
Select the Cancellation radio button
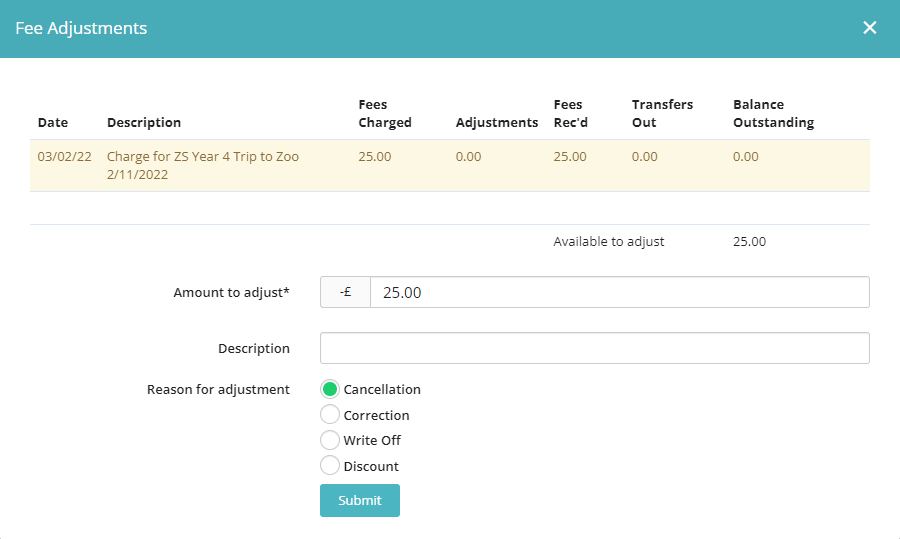[x=330, y=389]
